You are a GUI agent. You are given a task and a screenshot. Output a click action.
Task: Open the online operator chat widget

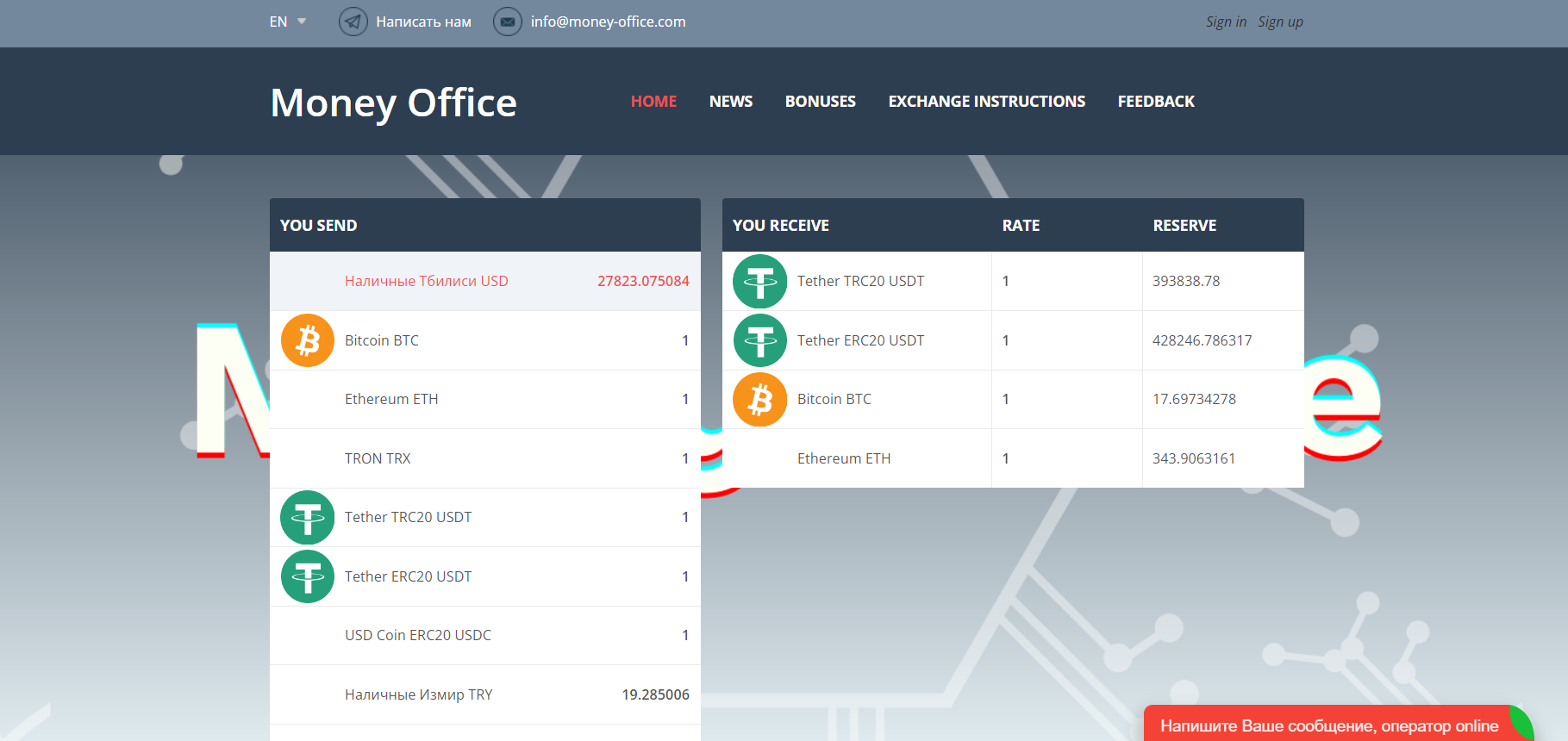1328,725
